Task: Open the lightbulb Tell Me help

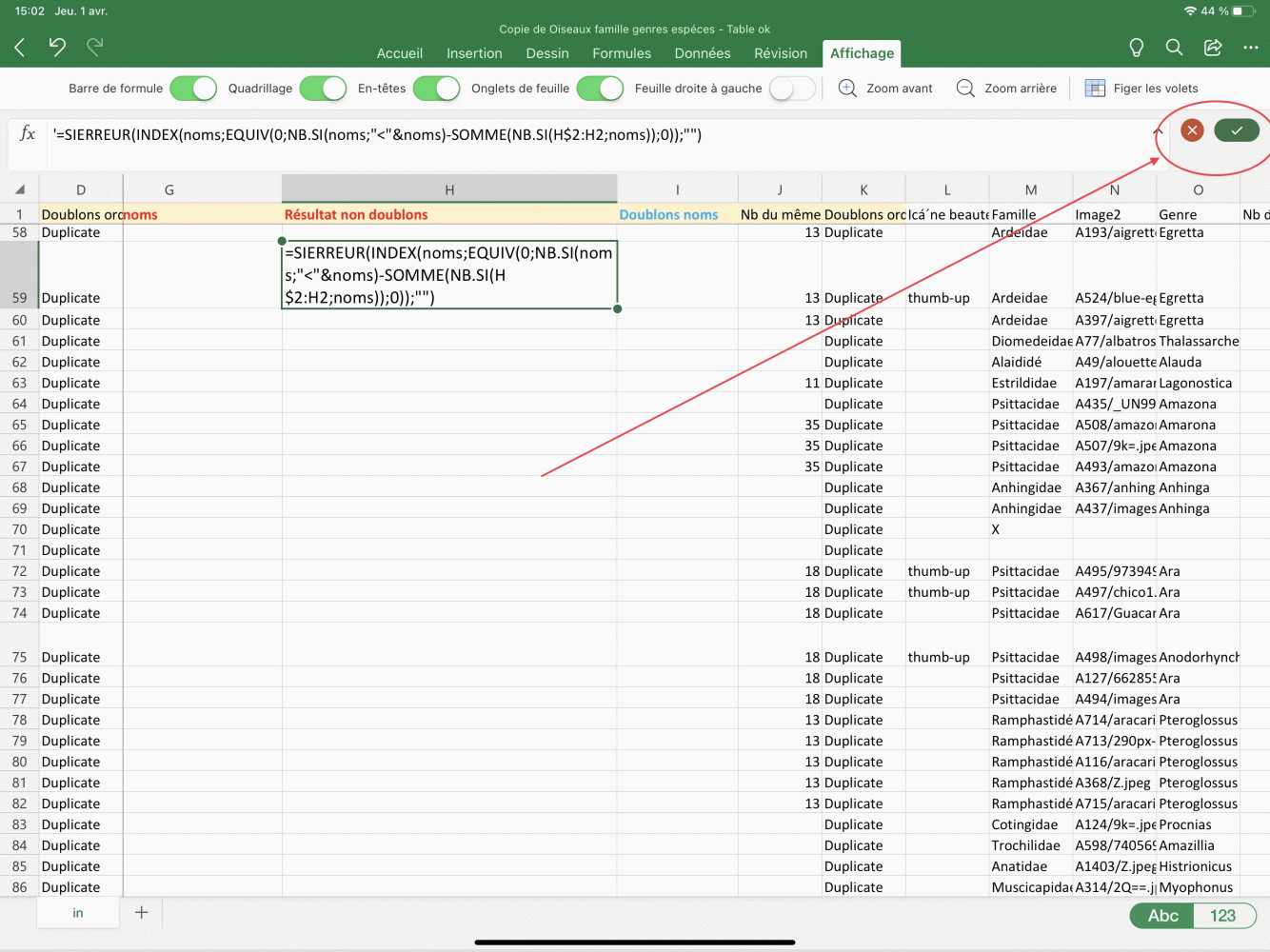Action: [x=1136, y=48]
